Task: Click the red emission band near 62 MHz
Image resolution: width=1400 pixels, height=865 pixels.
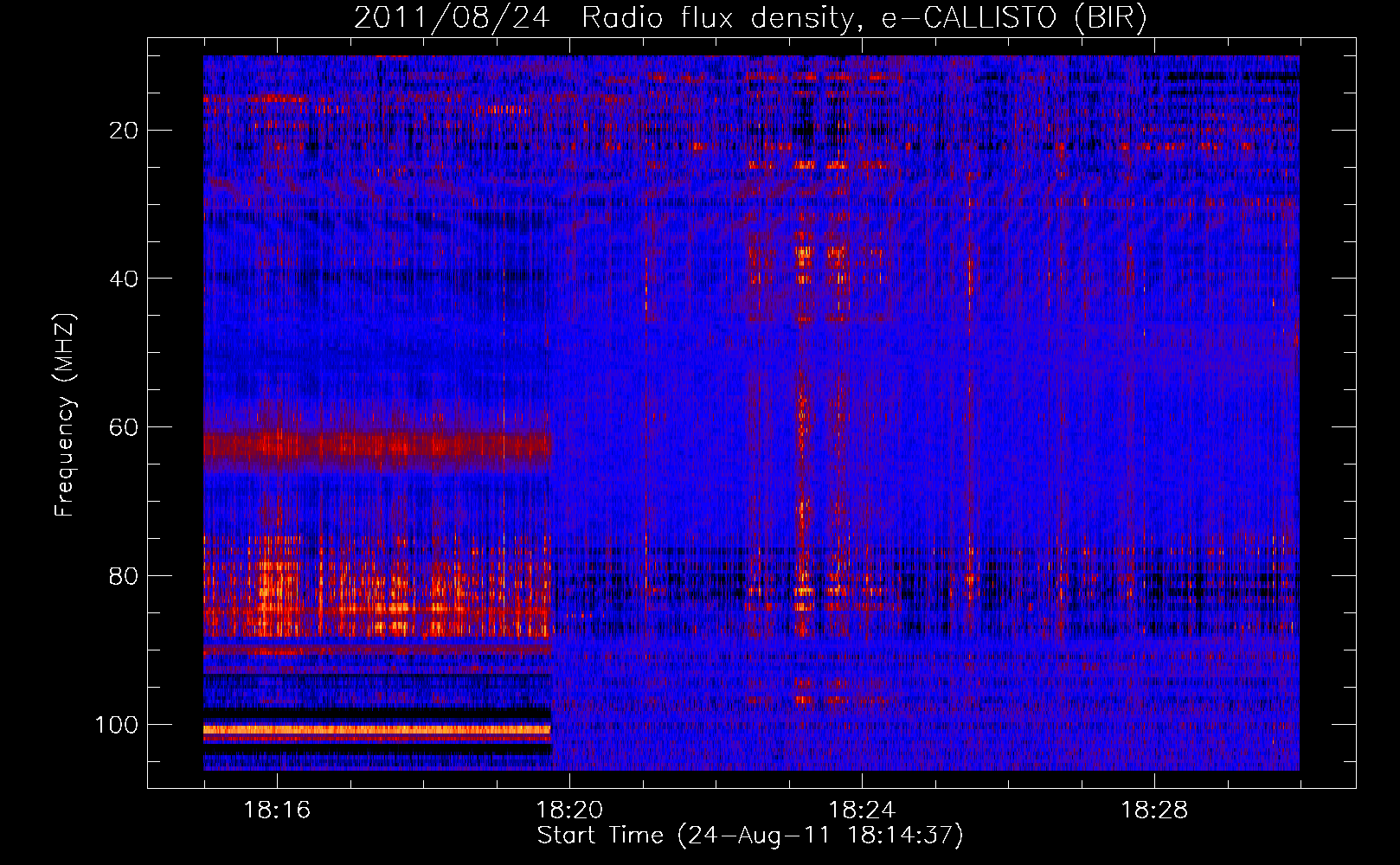Action: click(377, 446)
